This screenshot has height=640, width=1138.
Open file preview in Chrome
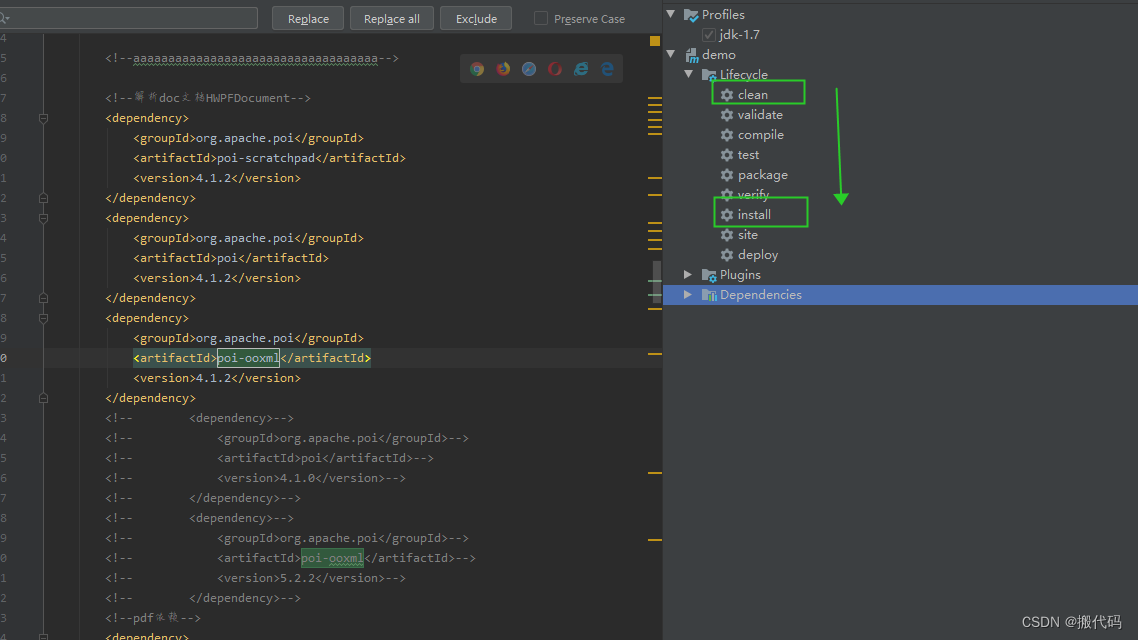[x=477, y=69]
